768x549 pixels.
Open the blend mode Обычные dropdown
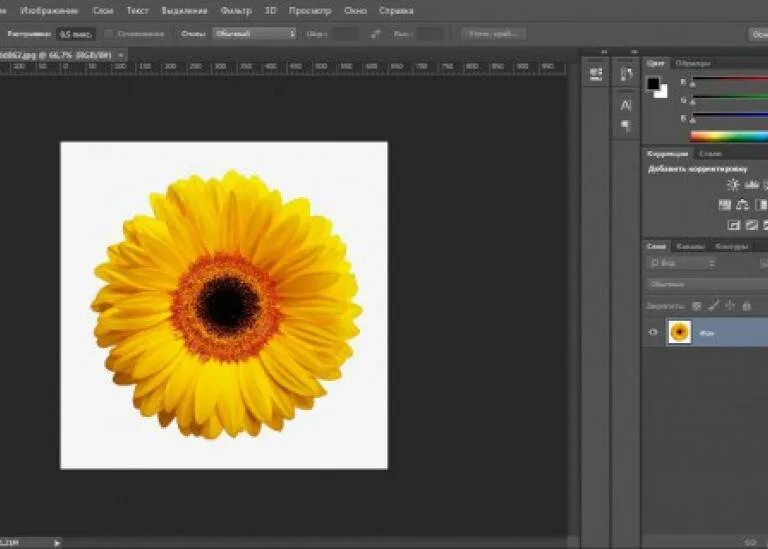[x=707, y=284]
